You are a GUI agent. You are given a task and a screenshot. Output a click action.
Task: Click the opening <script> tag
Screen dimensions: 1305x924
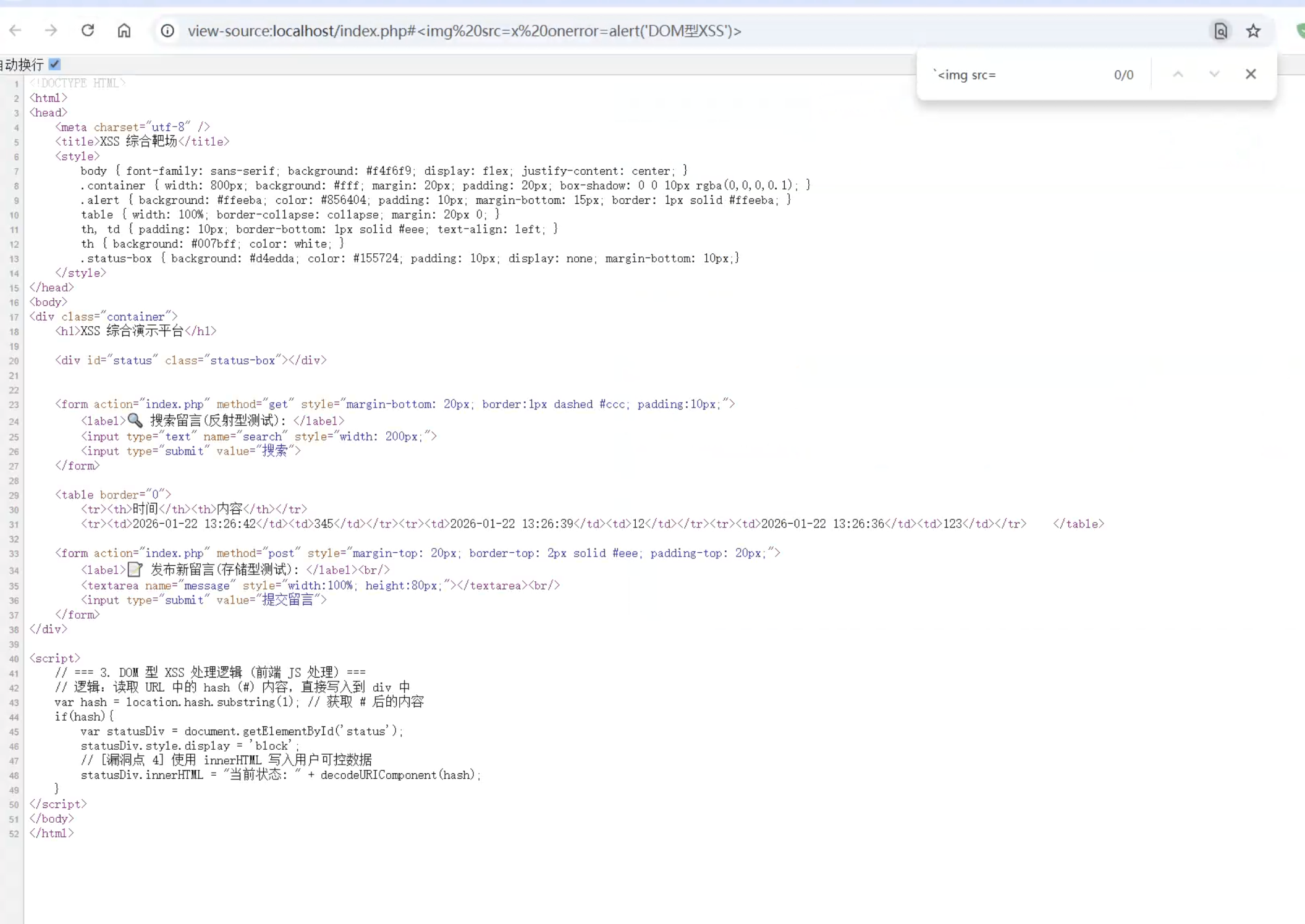coord(55,658)
